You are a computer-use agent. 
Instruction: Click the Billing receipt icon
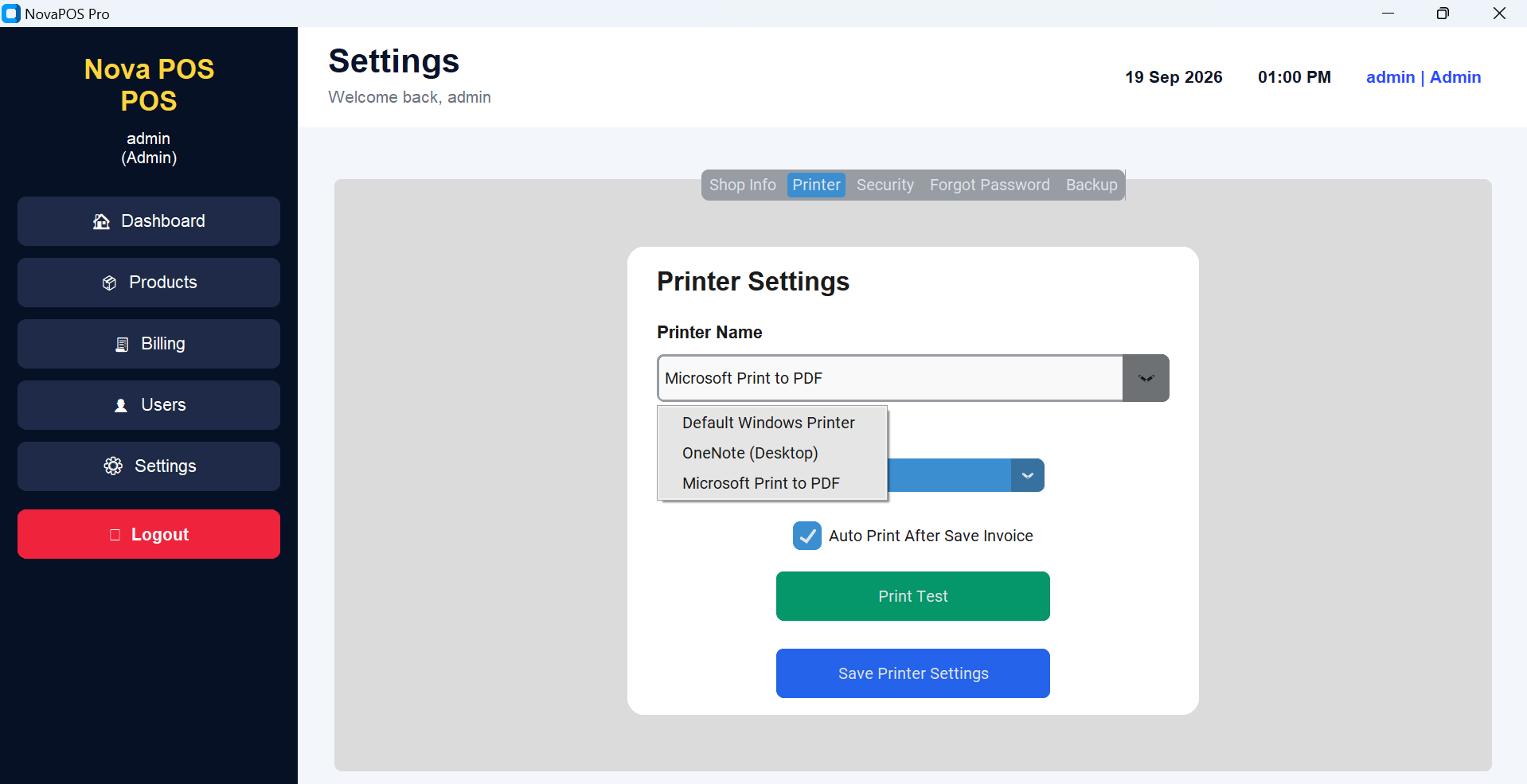pyautogui.click(x=122, y=344)
